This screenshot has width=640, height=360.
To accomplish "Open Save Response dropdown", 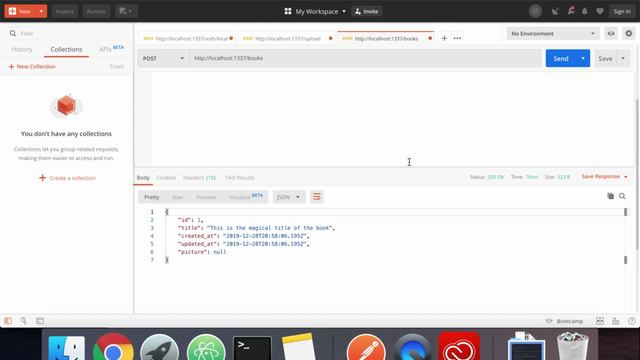I will 604,176.
